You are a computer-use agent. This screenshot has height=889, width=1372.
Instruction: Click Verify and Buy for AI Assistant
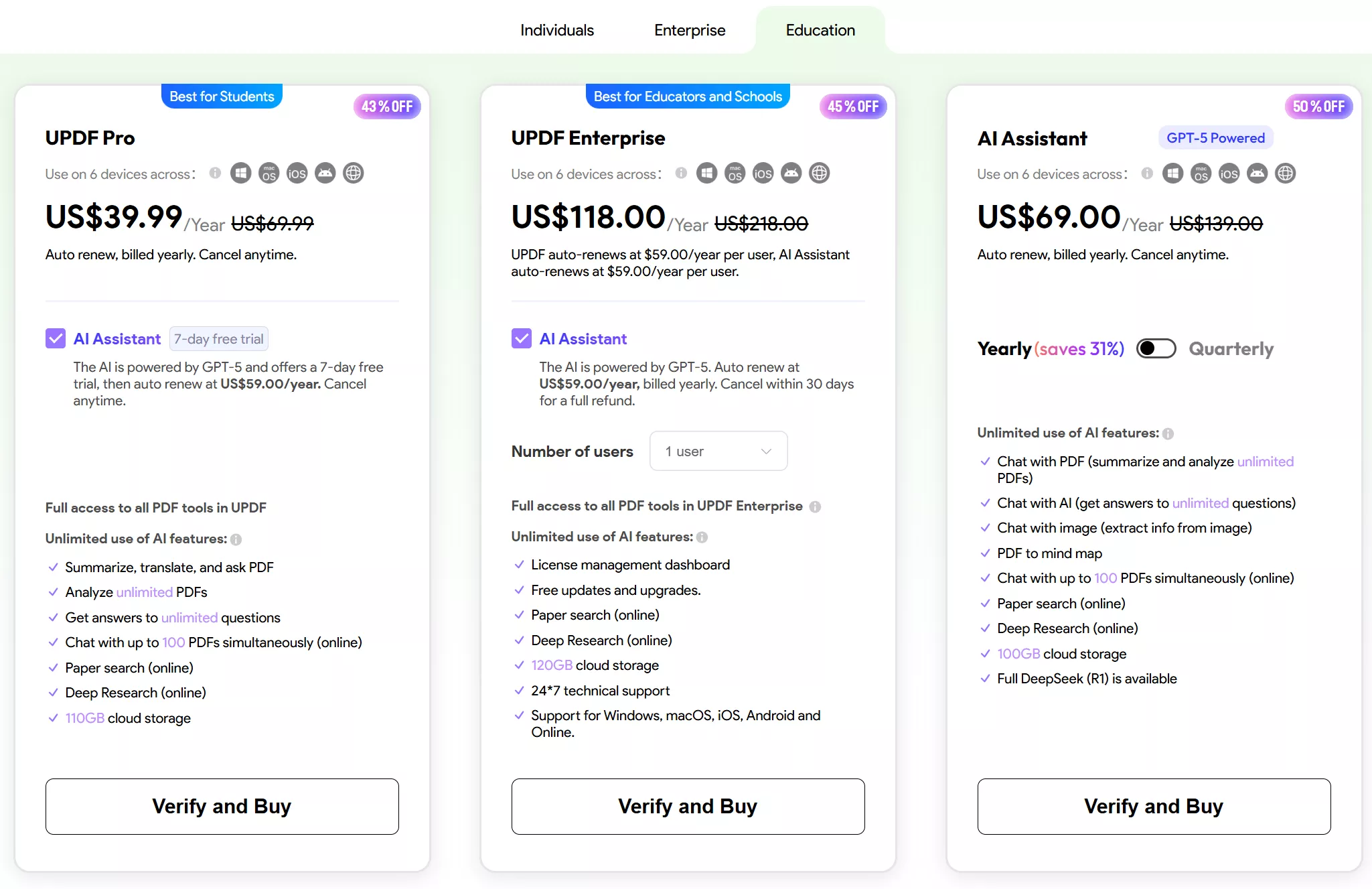click(x=1153, y=806)
